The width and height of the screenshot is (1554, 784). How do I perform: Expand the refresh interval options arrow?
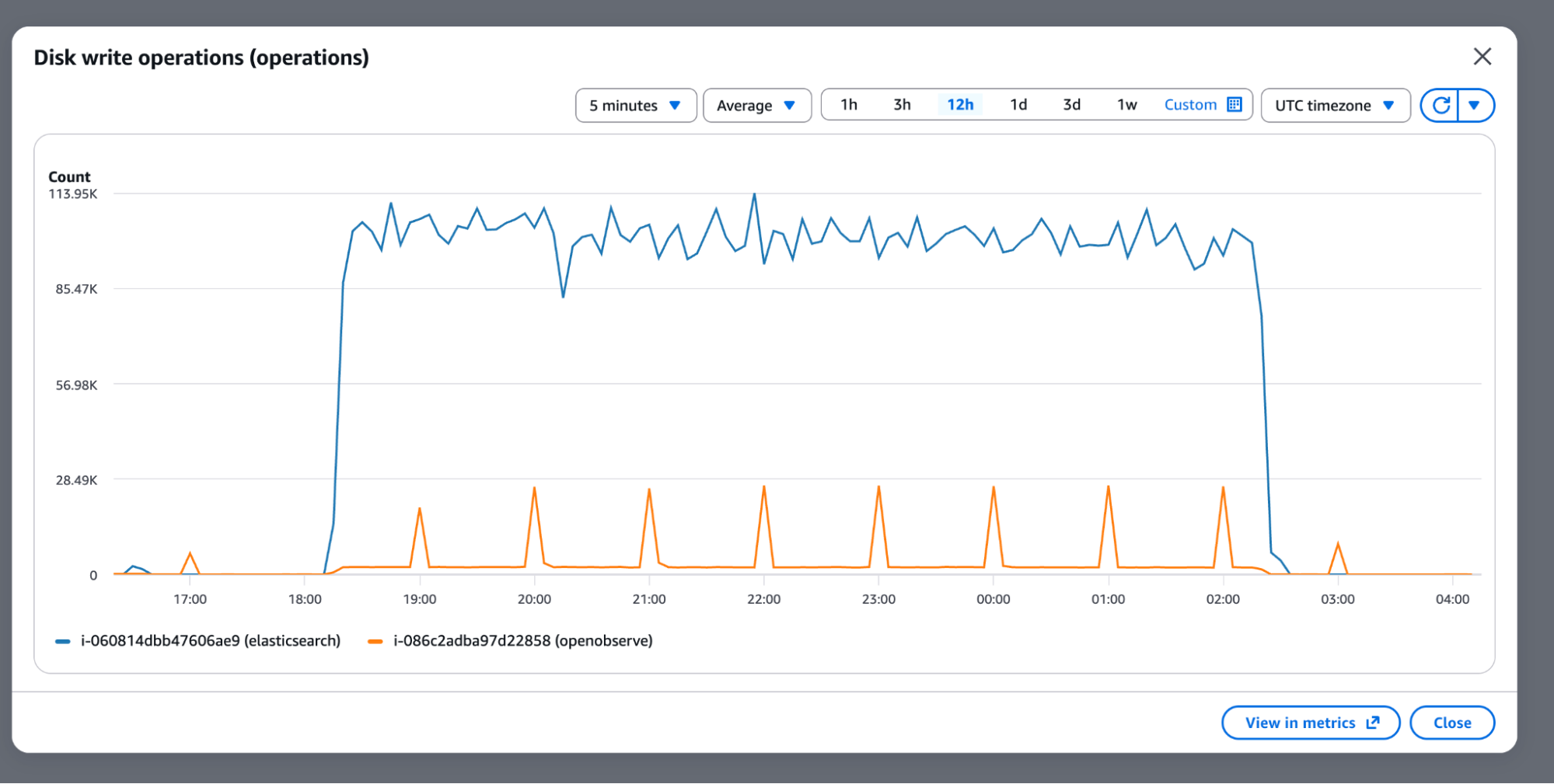tap(1475, 106)
